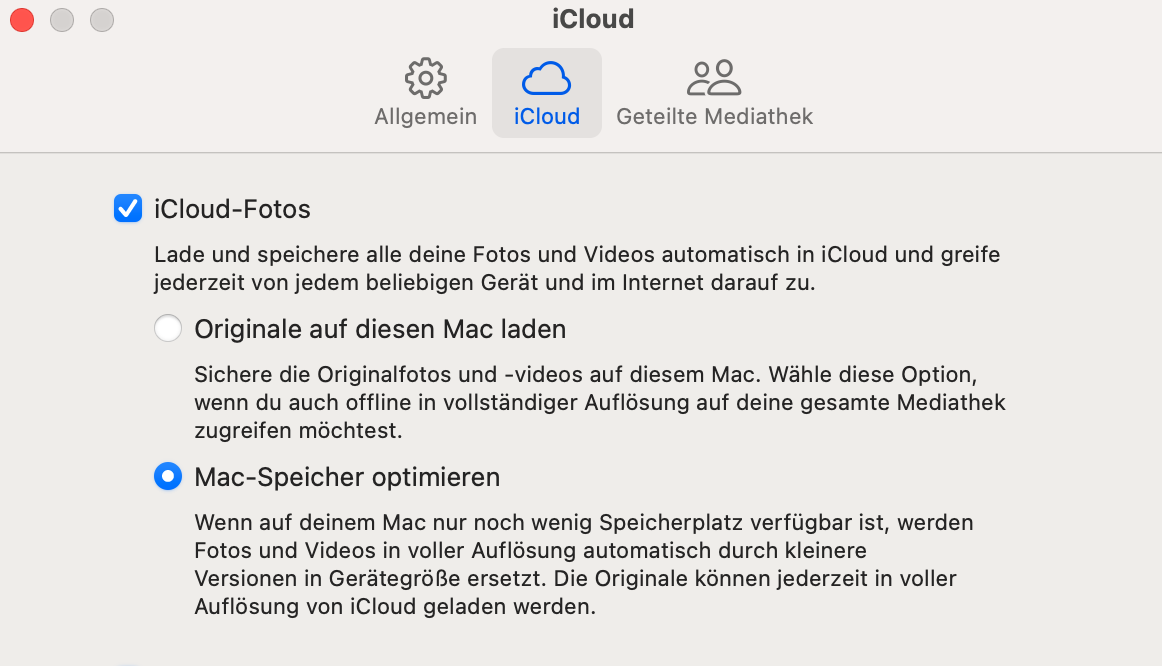The width and height of the screenshot is (1162, 666).
Task: Select the Originale auf diesen Mac laden radio button
Action: point(168,328)
